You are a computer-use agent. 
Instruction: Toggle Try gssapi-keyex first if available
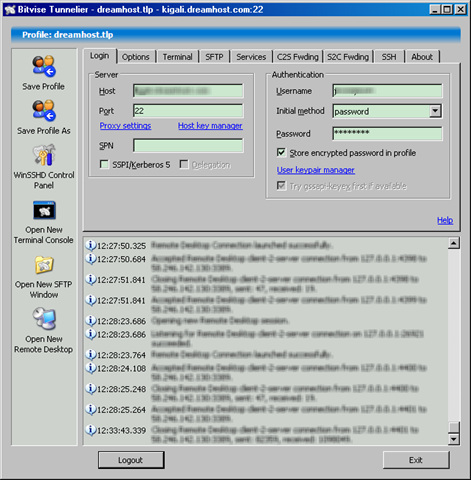281,186
